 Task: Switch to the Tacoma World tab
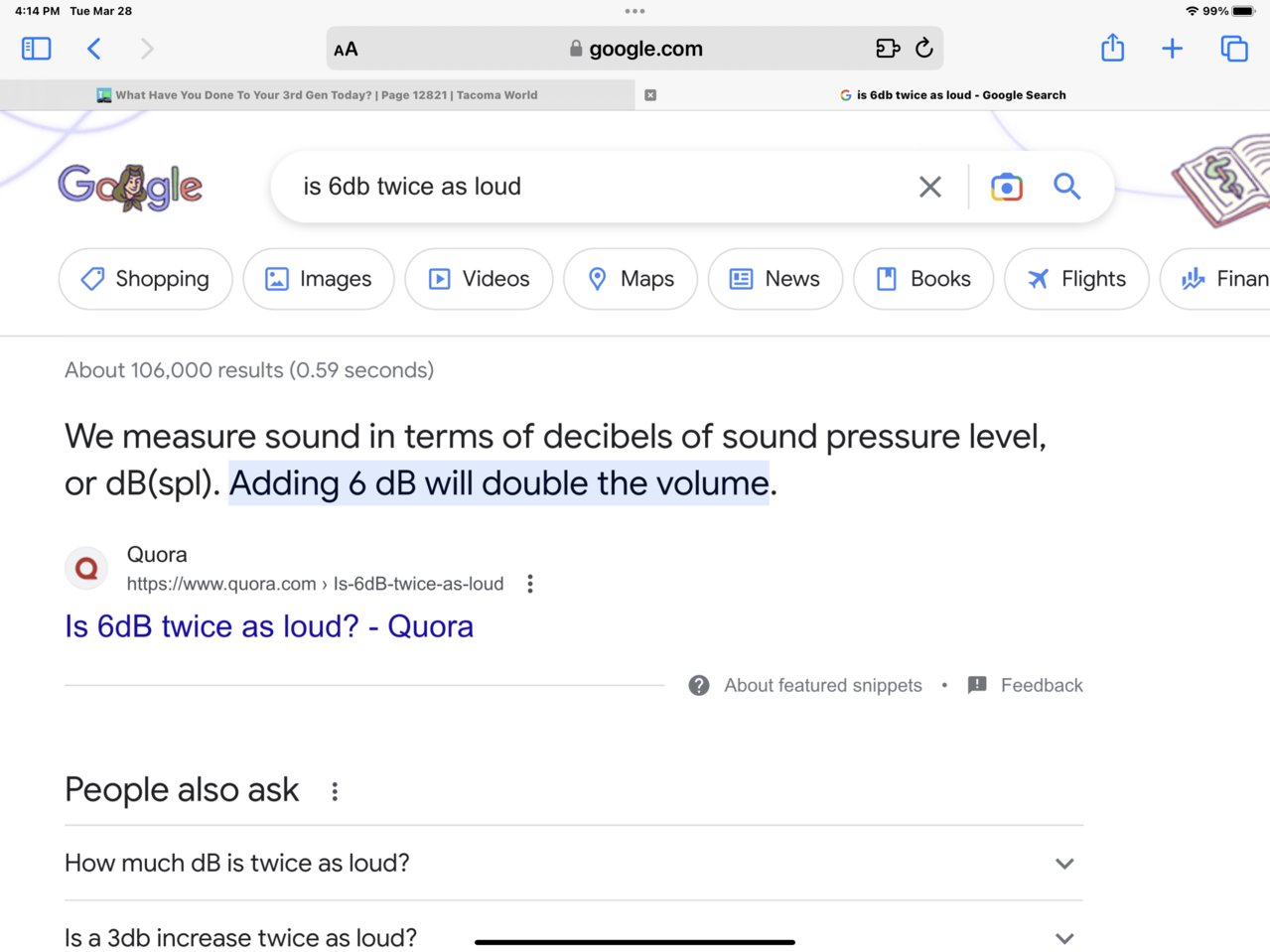326,95
